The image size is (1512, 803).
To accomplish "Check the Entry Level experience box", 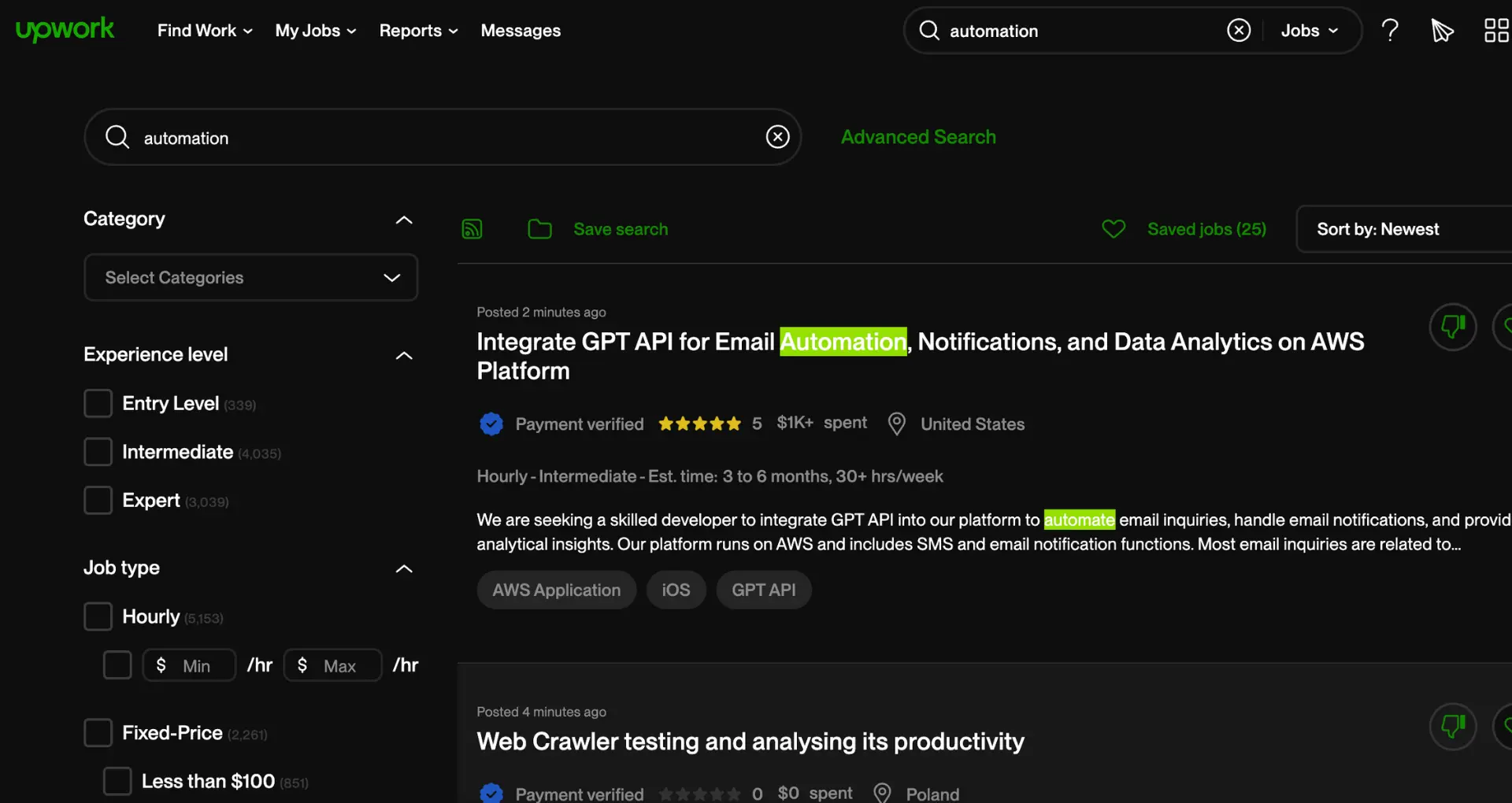I will coord(98,403).
